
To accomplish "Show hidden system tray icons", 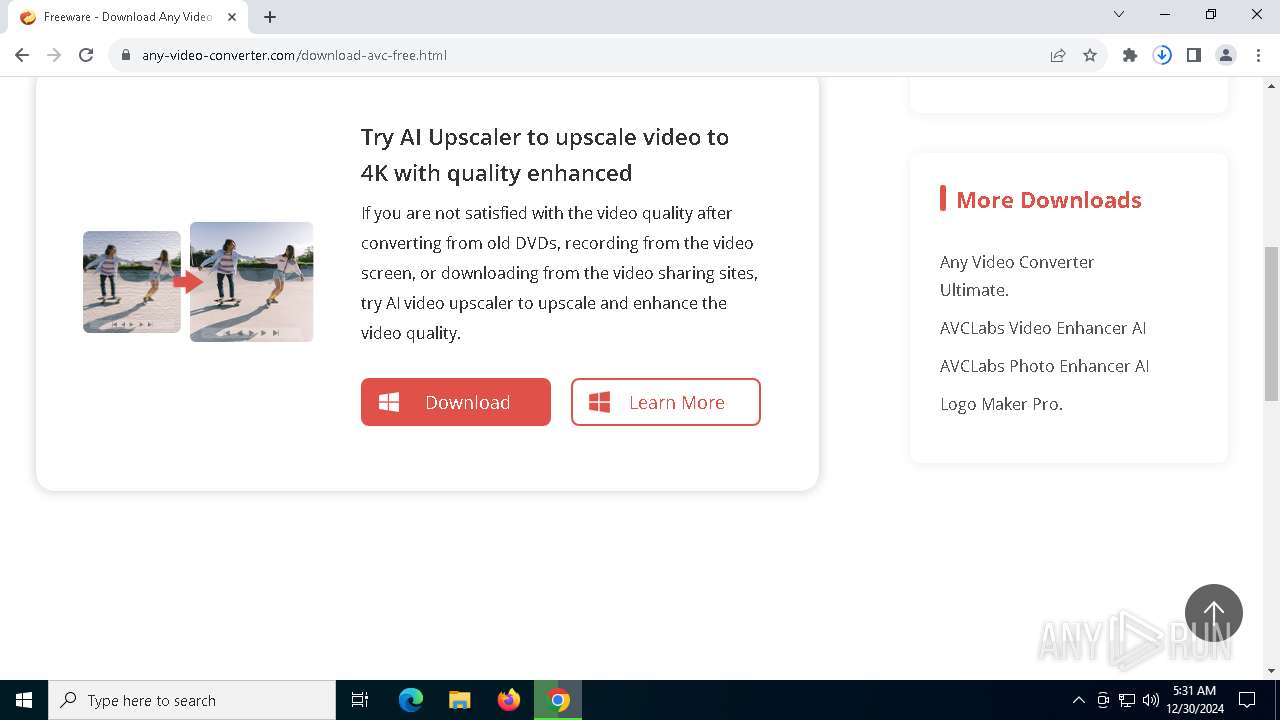I will [1078, 700].
